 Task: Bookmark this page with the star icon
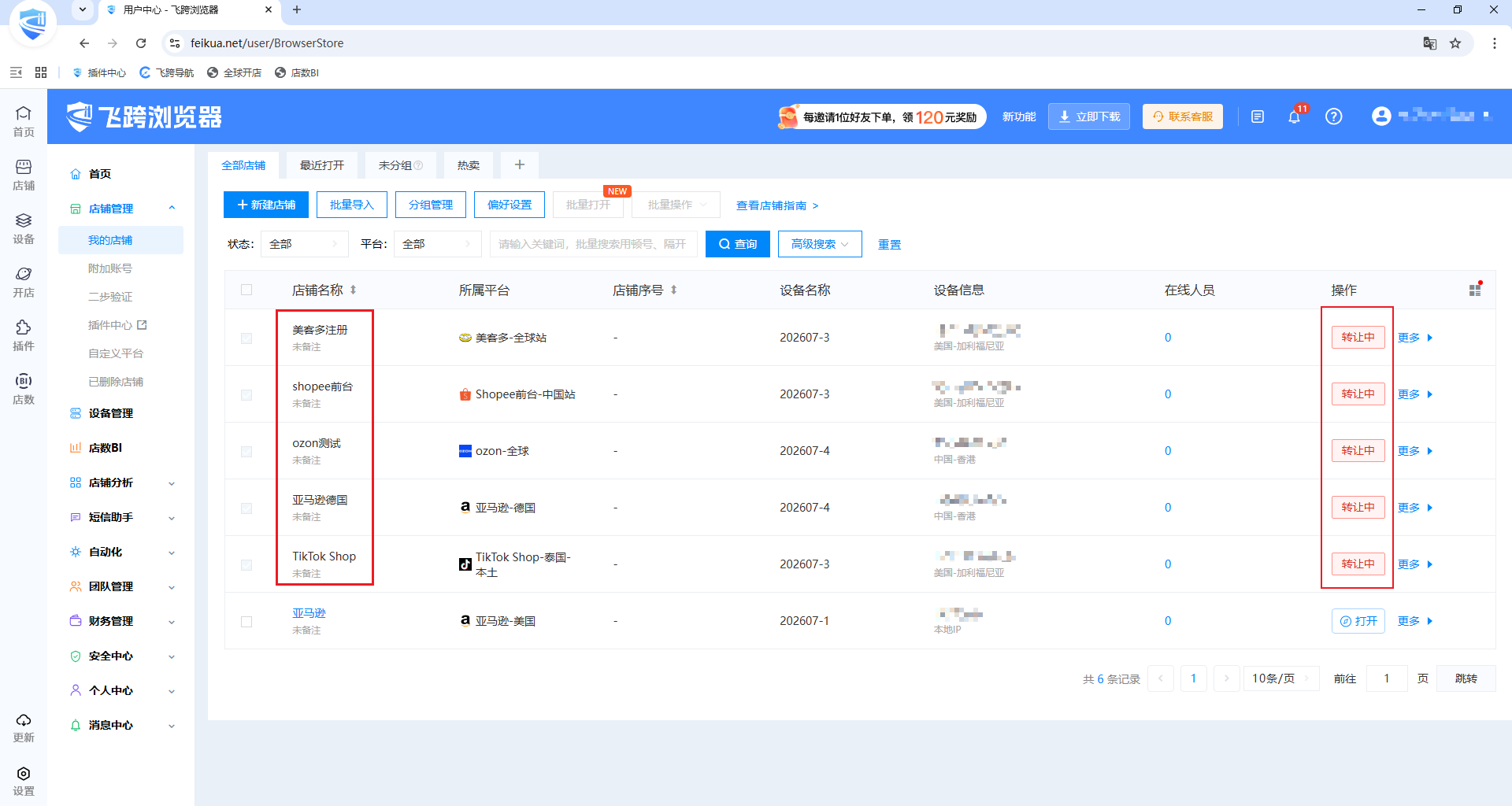[x=1455, y=43]
